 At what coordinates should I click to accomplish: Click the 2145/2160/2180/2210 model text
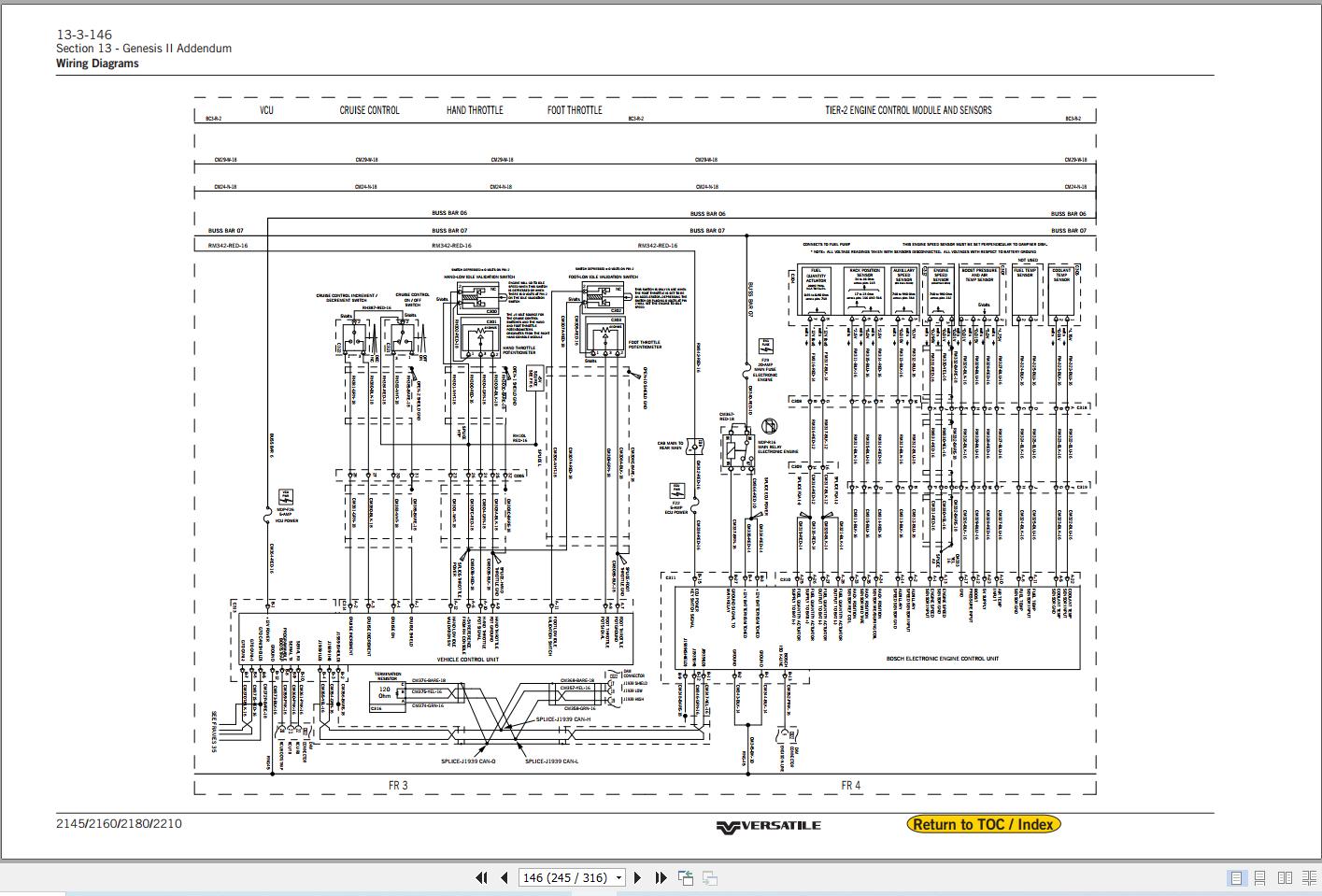click(119, 824)
